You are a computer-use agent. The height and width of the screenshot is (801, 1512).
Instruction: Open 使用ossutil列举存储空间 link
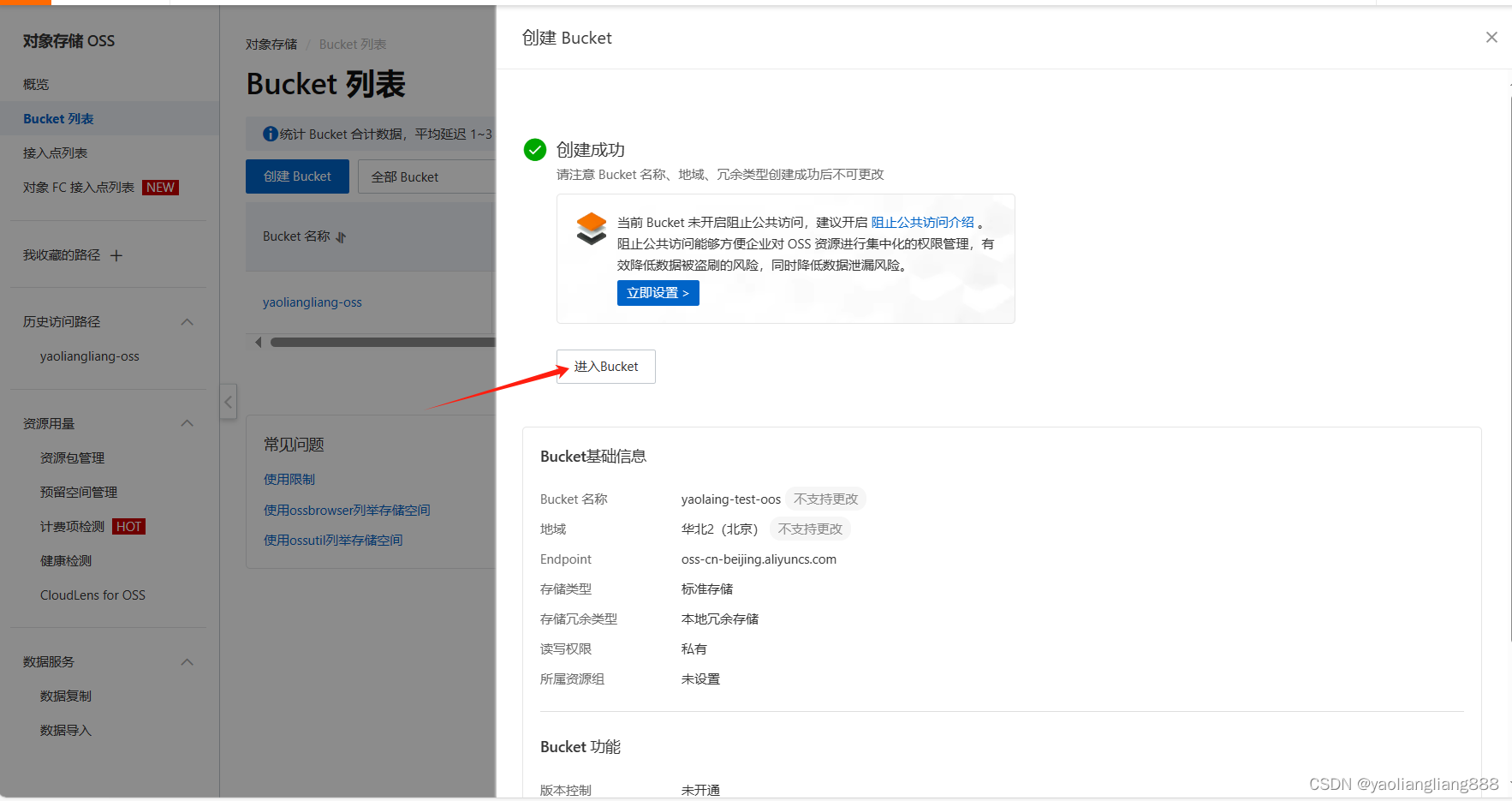[x=333, y=541]
